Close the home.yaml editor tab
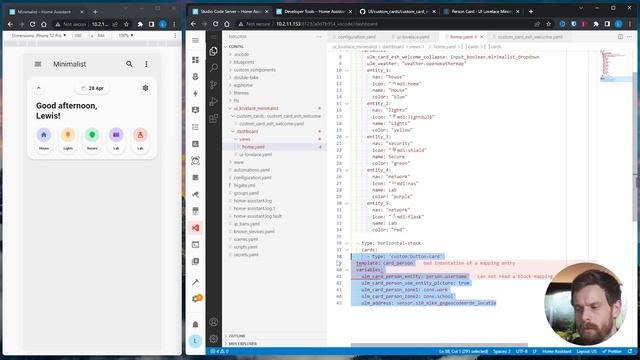This screenshot has width=640, height=360. point(482,37)
